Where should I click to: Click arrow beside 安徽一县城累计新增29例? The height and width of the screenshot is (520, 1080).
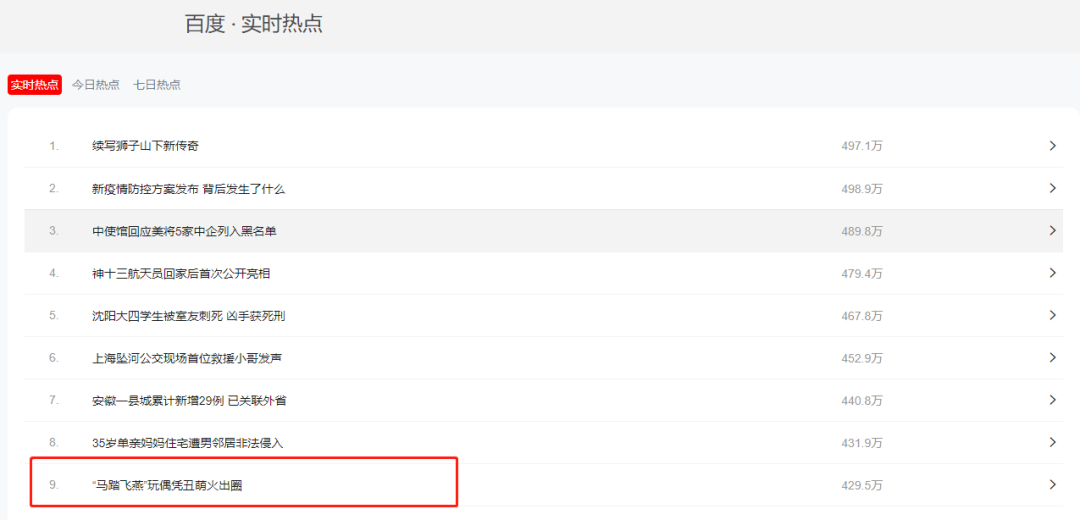tap(1052, 400)
